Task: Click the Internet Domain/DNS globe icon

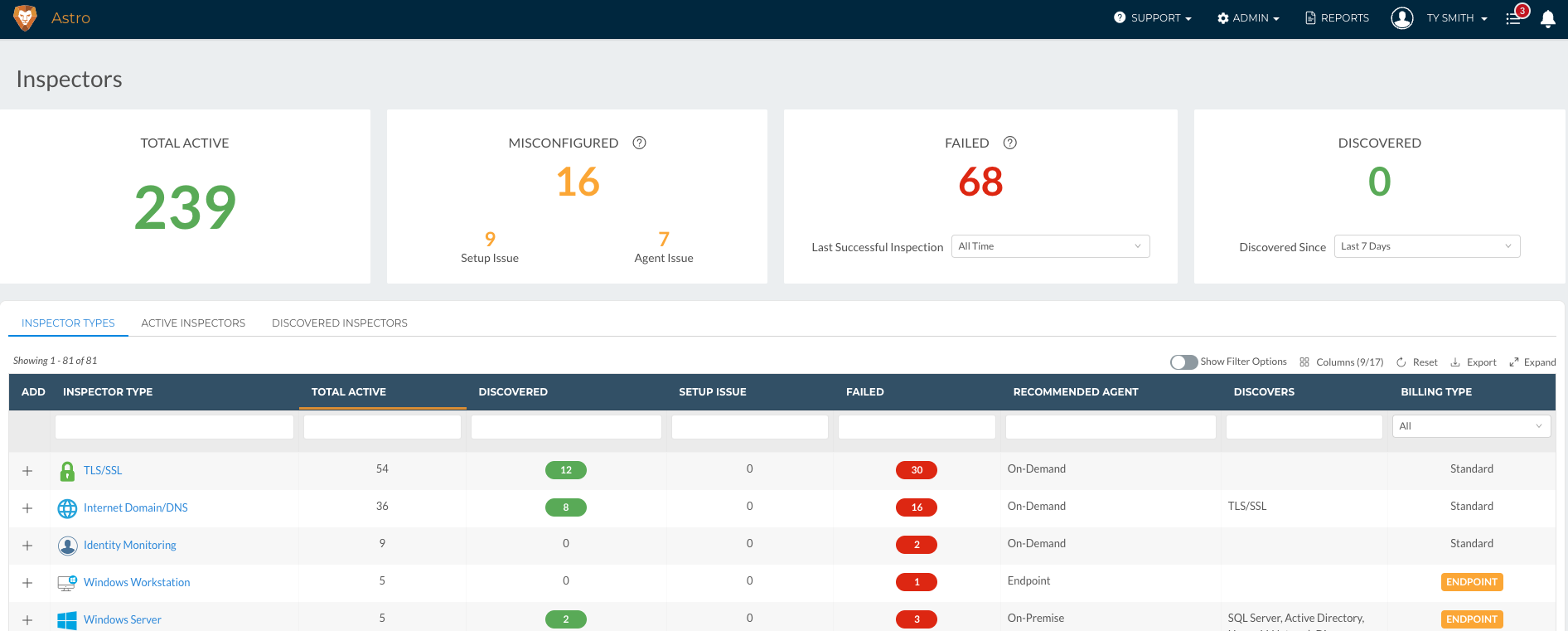Action: pyautogui.click(x=67, y=508)
